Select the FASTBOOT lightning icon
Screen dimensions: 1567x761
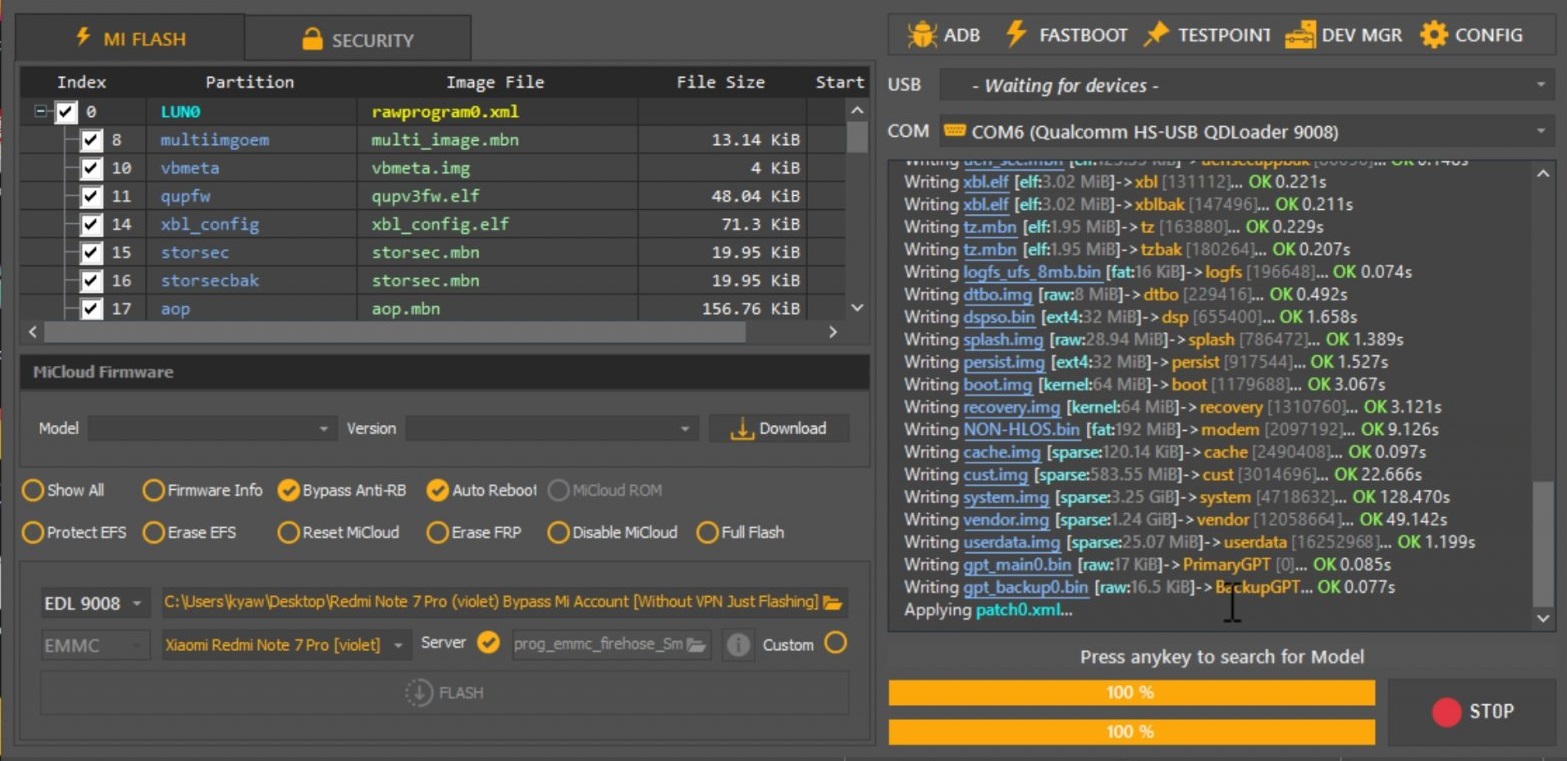click(x=1016, y=34)
